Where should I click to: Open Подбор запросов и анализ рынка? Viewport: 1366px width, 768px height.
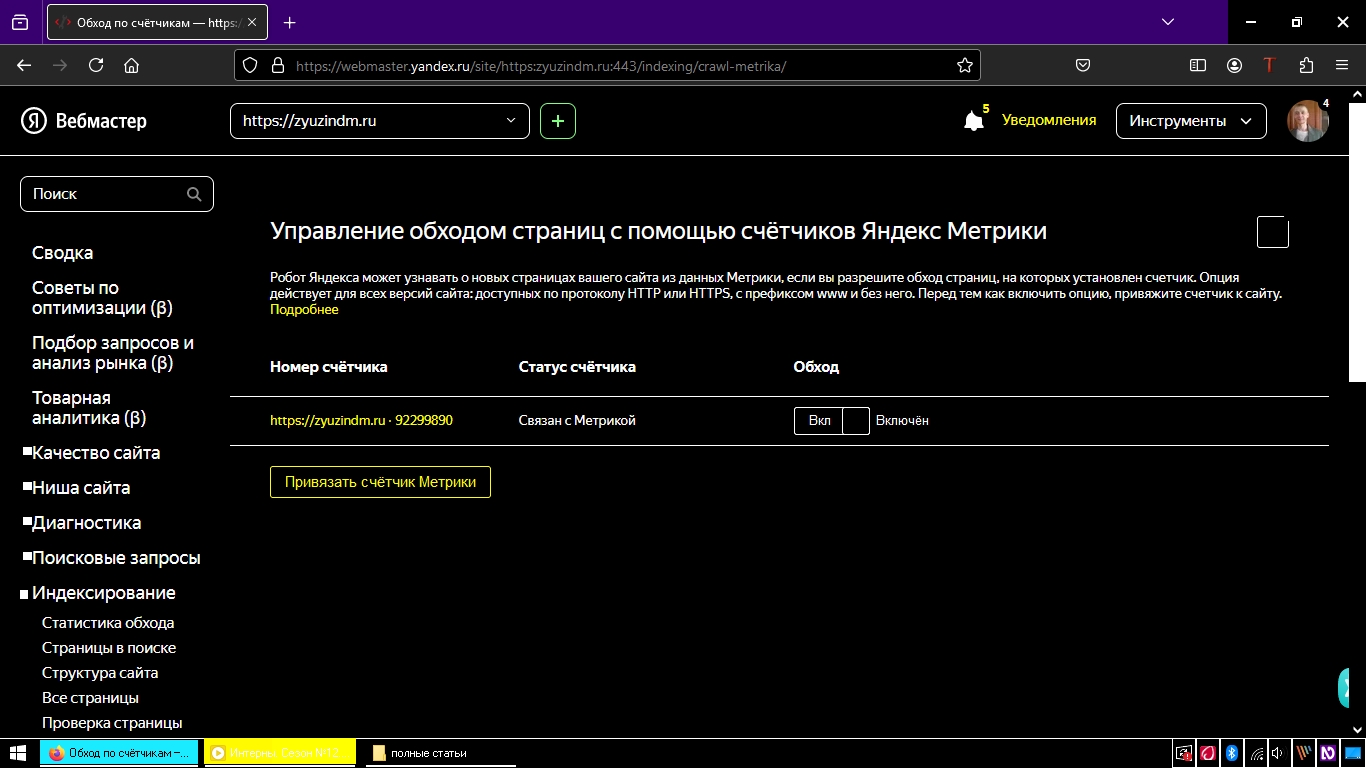113,353
